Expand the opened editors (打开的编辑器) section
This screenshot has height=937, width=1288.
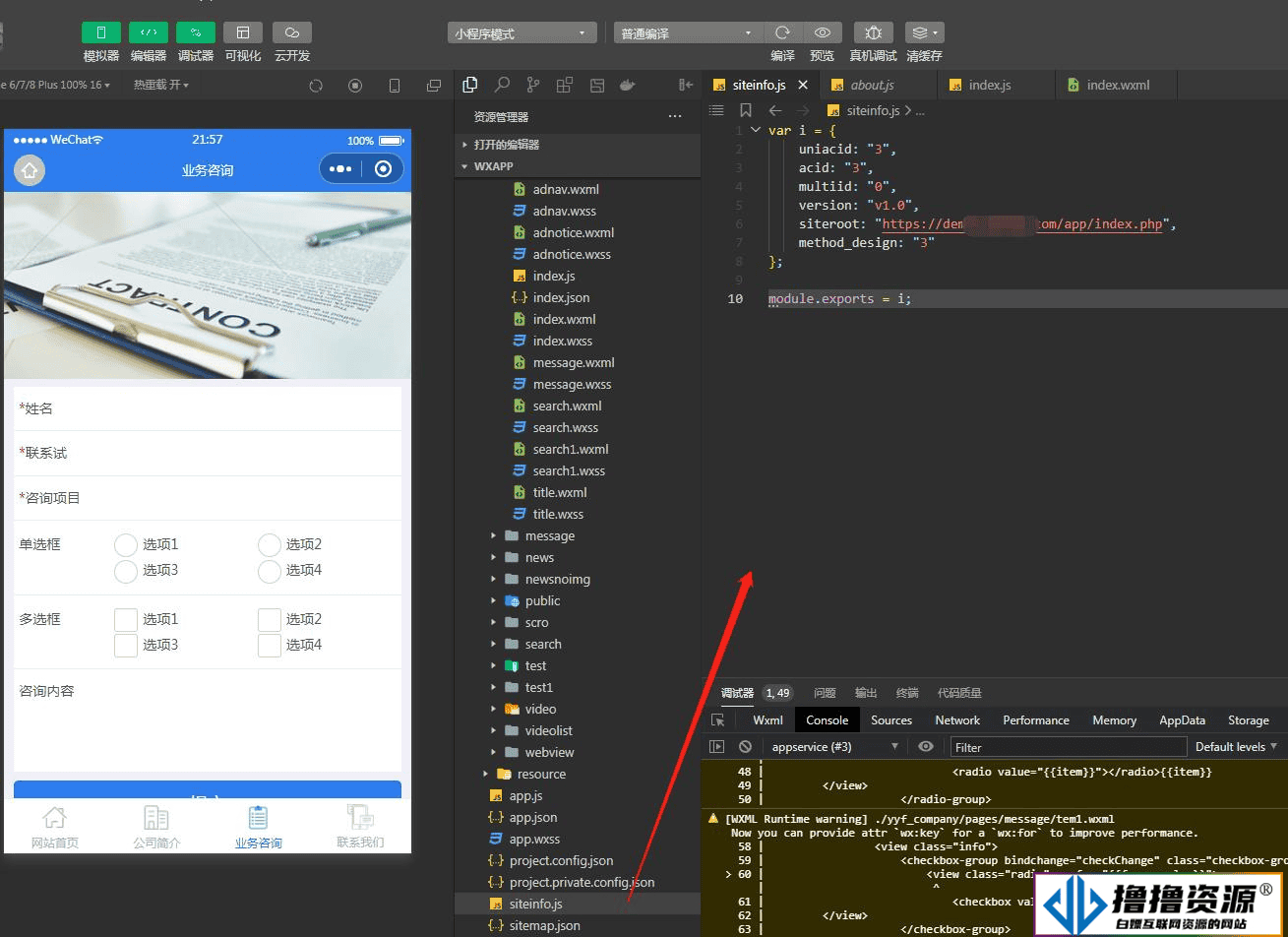578,144
